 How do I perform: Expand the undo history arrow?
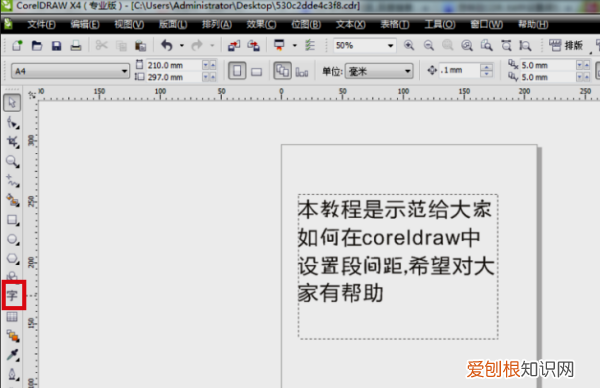pos(182,46)
